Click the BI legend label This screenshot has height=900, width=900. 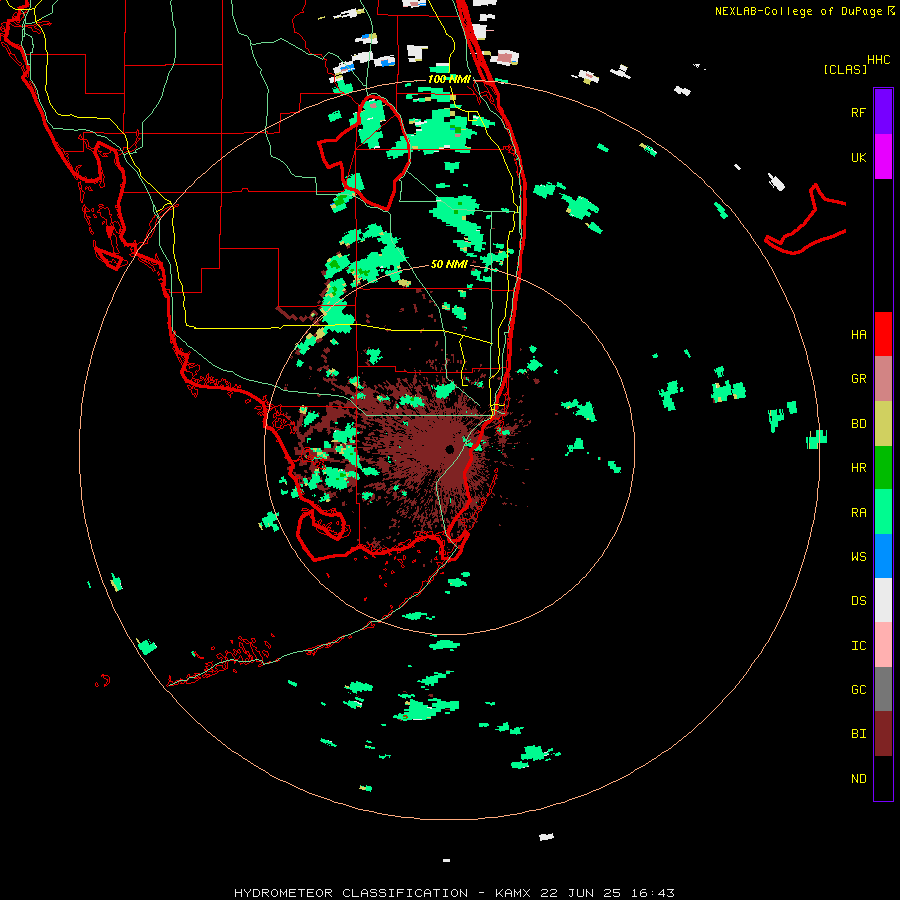(x=858, y=734)
